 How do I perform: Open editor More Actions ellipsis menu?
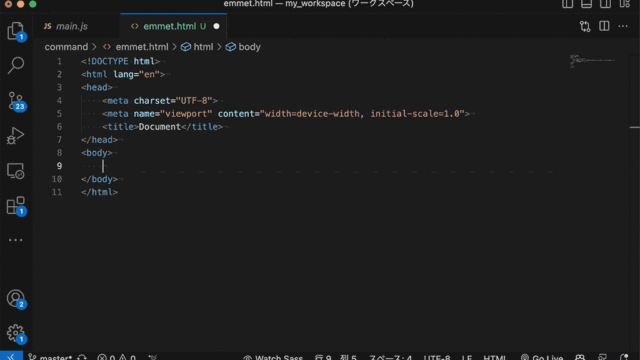[623, 26]
